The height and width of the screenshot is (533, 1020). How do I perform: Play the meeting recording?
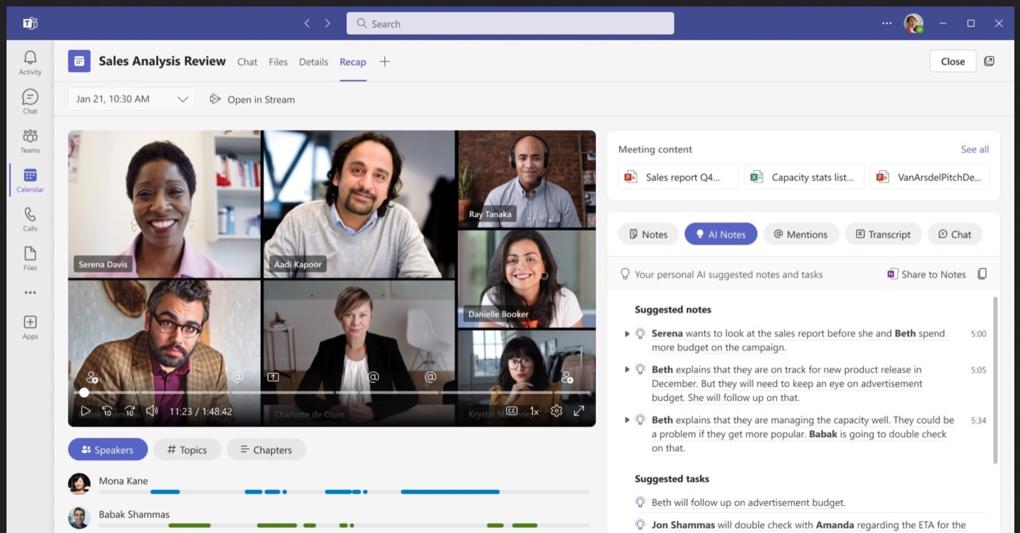click(x=85, y=411)
